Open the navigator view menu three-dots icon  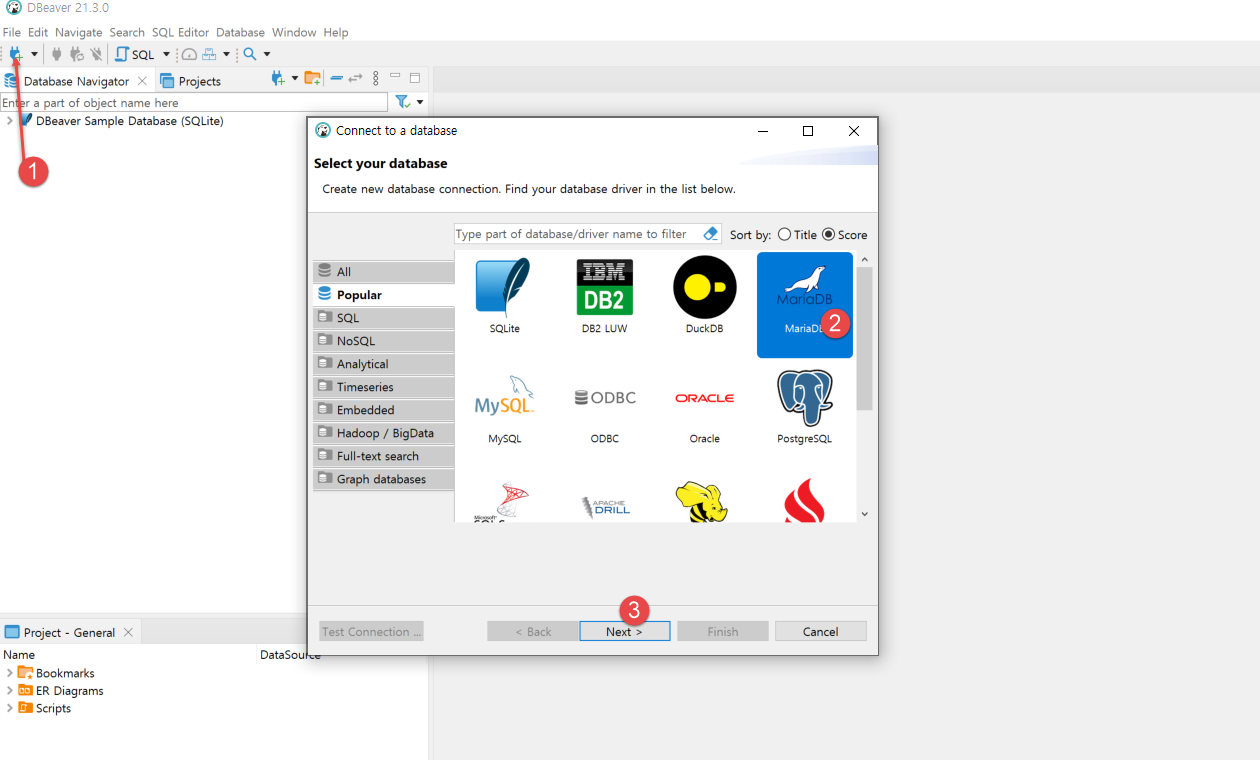376,78
